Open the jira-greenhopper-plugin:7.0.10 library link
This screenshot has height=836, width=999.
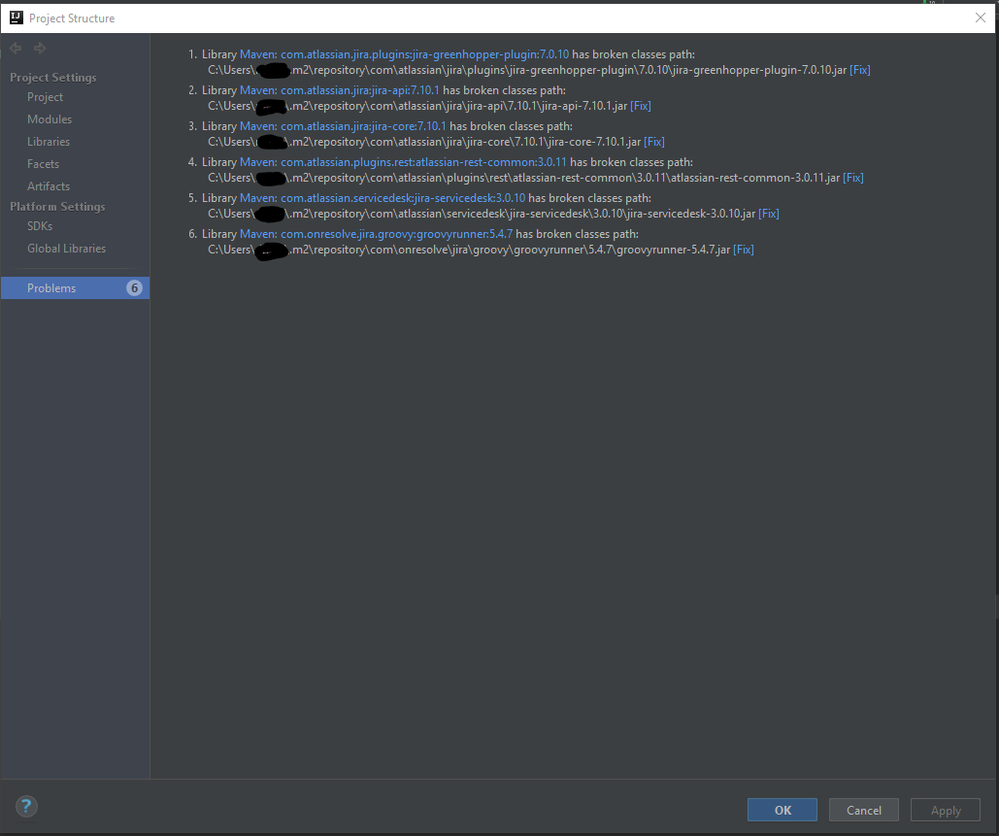click(404, 54)
